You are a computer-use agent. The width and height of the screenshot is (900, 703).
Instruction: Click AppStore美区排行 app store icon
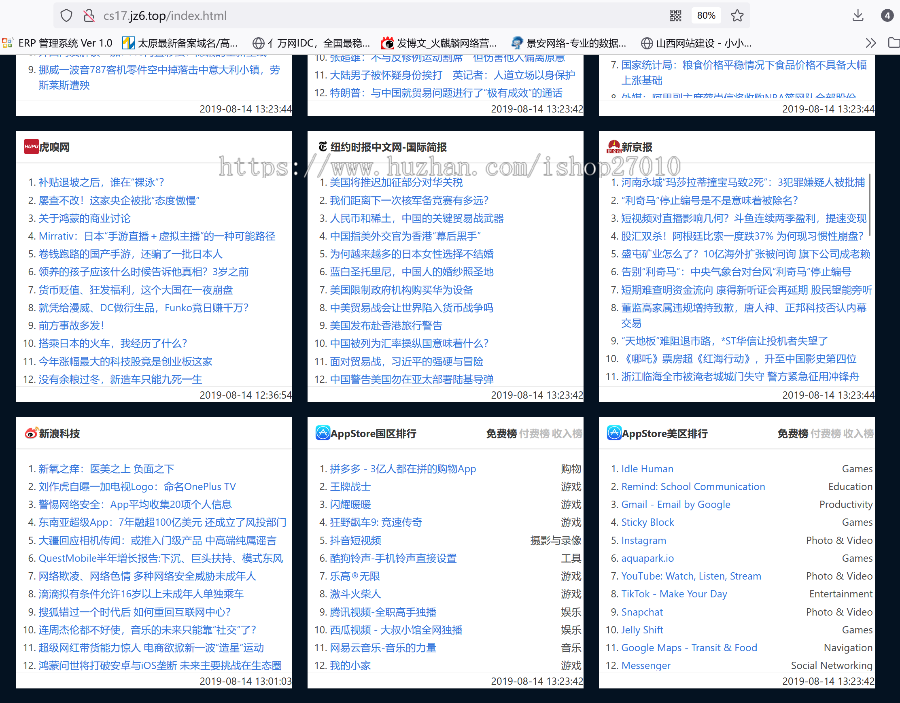tap(614, 433)
